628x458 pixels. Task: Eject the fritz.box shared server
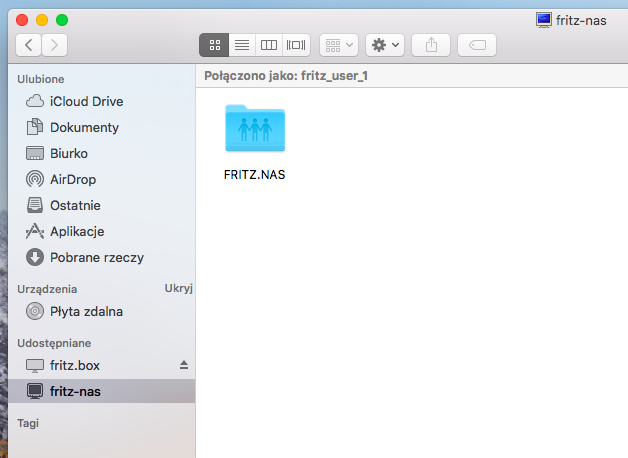[x=183, y=364]
